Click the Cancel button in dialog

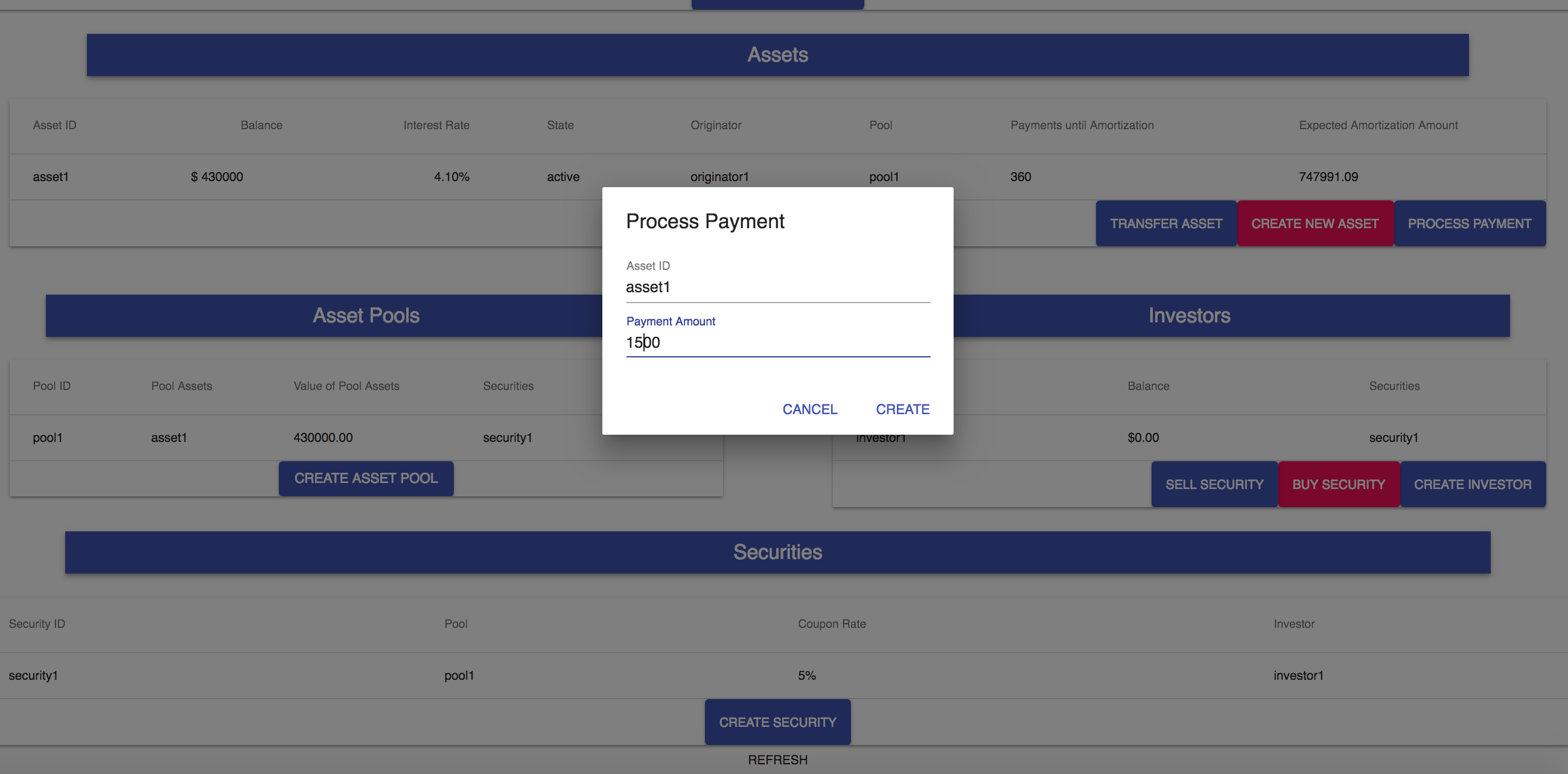[x=809, y=409]
